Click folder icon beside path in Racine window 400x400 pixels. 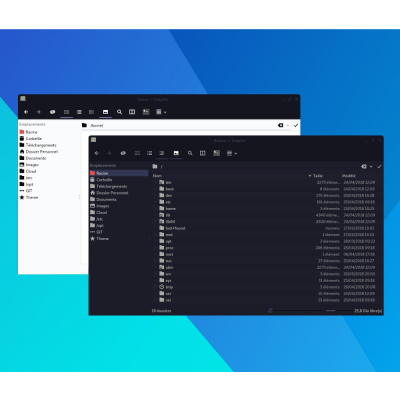click(x=155, y=166)
